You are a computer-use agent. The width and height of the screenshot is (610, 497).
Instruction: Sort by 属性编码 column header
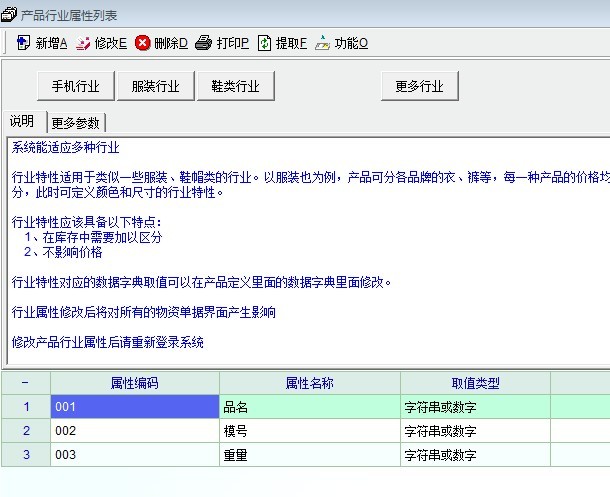point(135,383)
